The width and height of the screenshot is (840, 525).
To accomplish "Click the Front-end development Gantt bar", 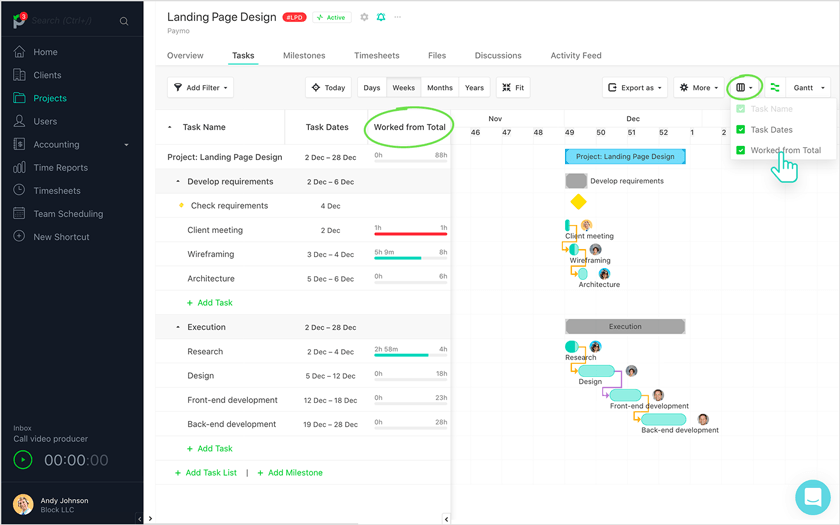I will pos(625,395).
